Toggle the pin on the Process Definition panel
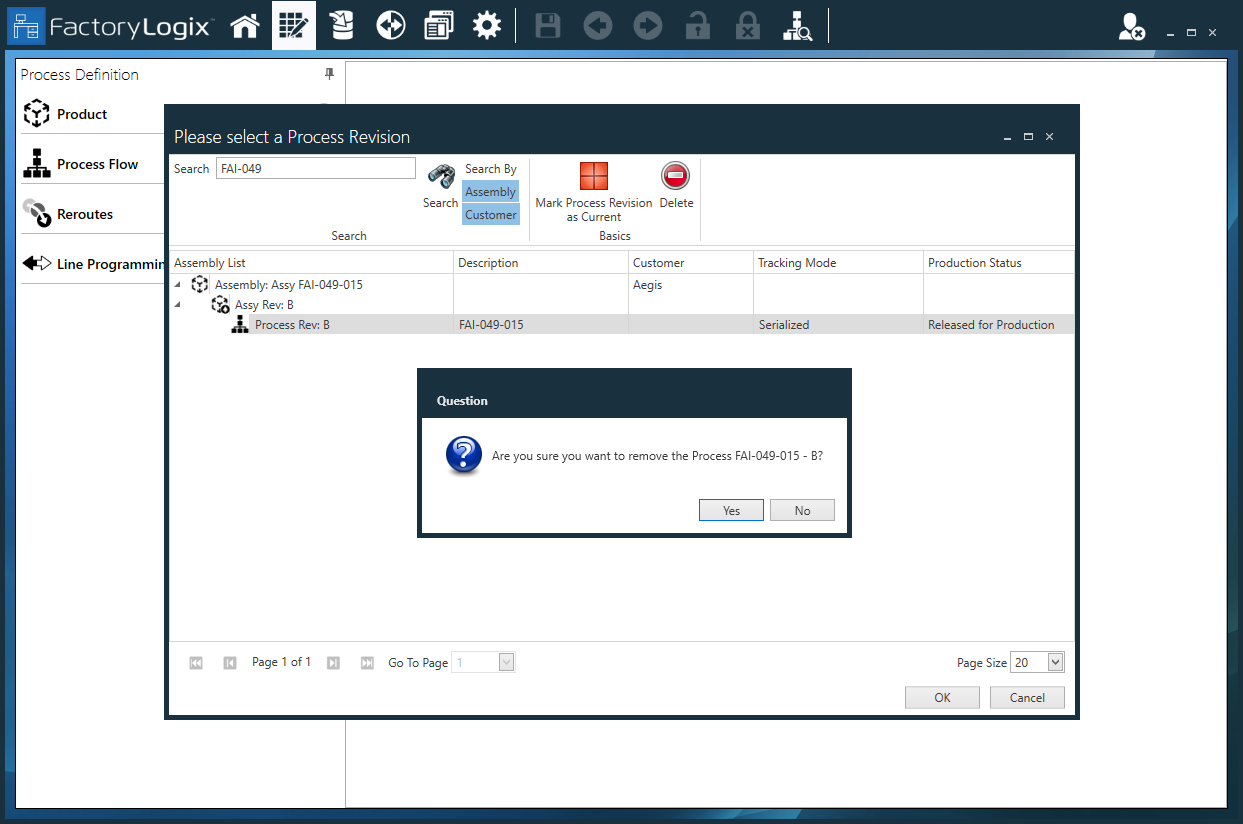 329,74
